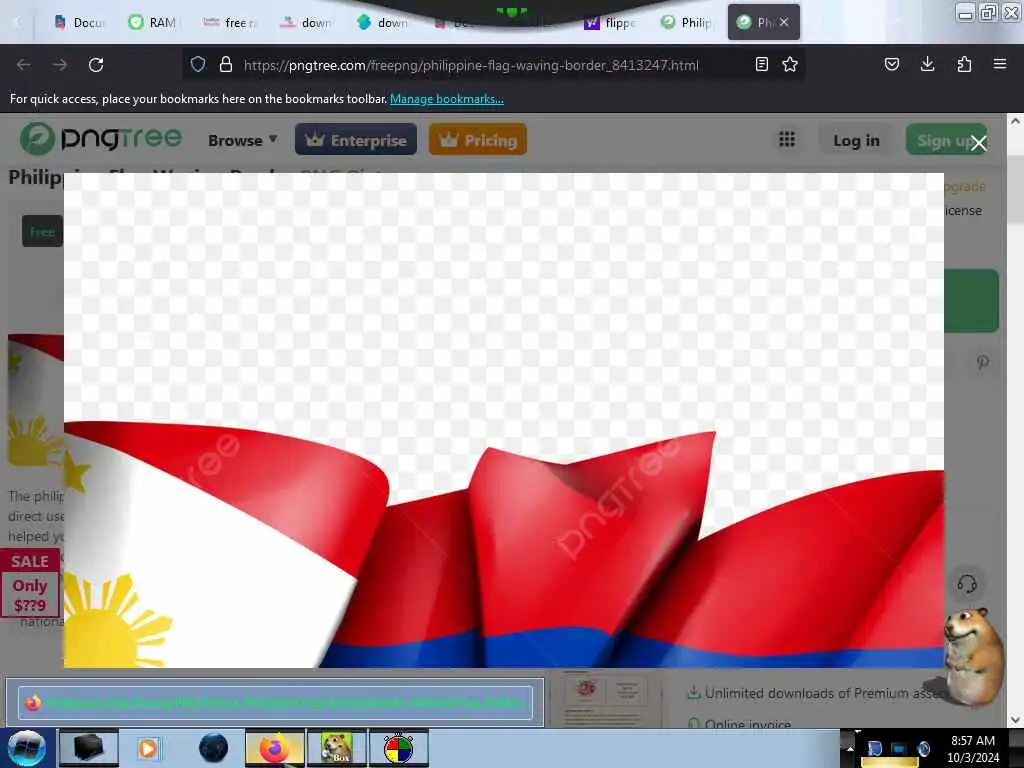1024x768 pixels.
Task: Open the black box taskbar app
Action: click(x=89, y=748)
